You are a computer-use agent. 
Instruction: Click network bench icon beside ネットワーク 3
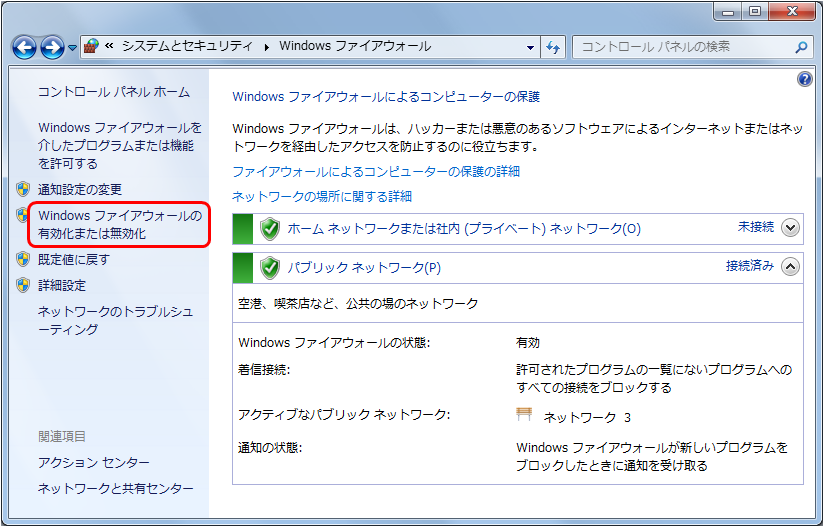(524, 415)
